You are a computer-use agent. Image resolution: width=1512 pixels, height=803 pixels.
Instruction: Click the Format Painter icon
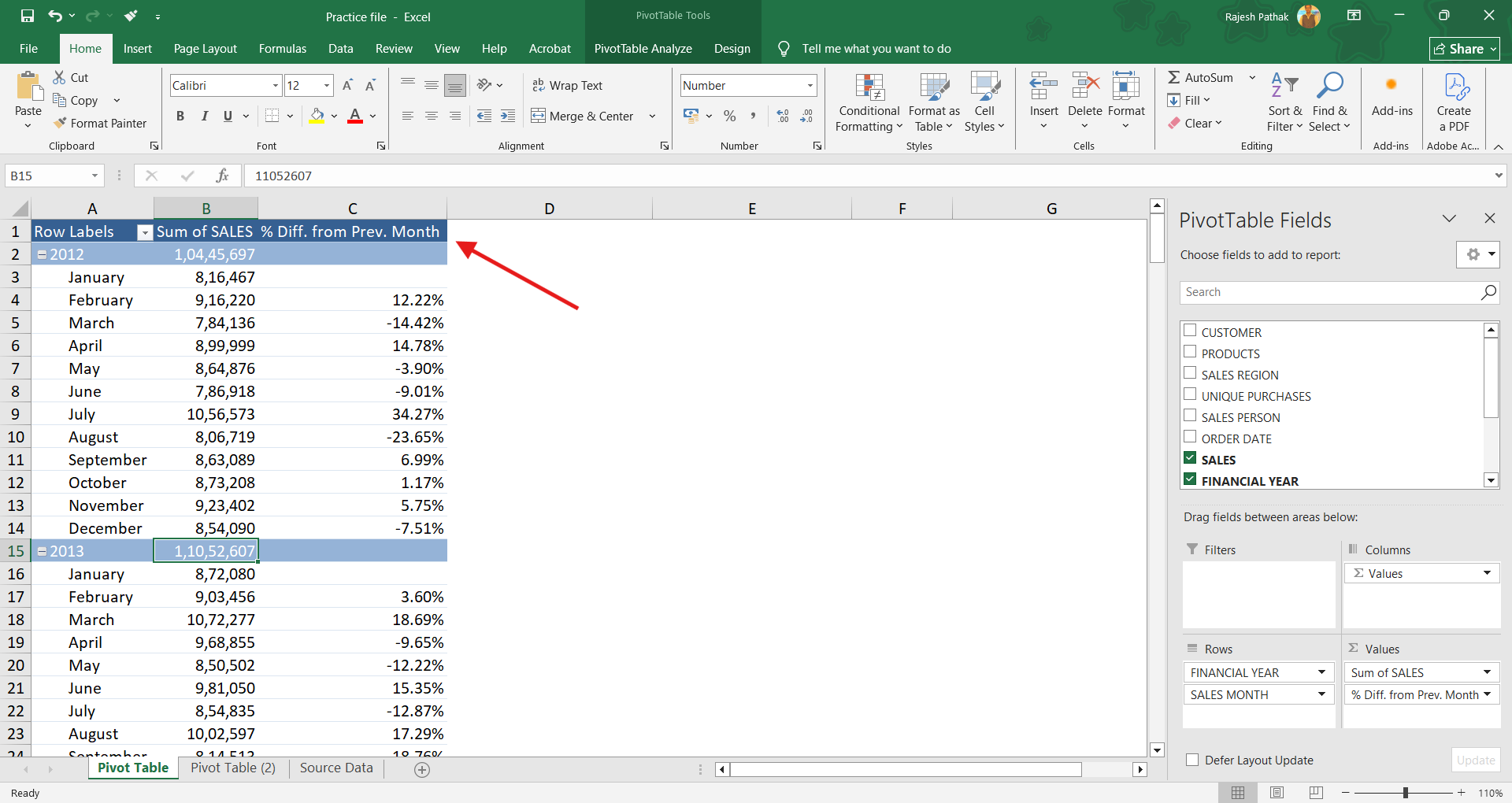[60, 124]
